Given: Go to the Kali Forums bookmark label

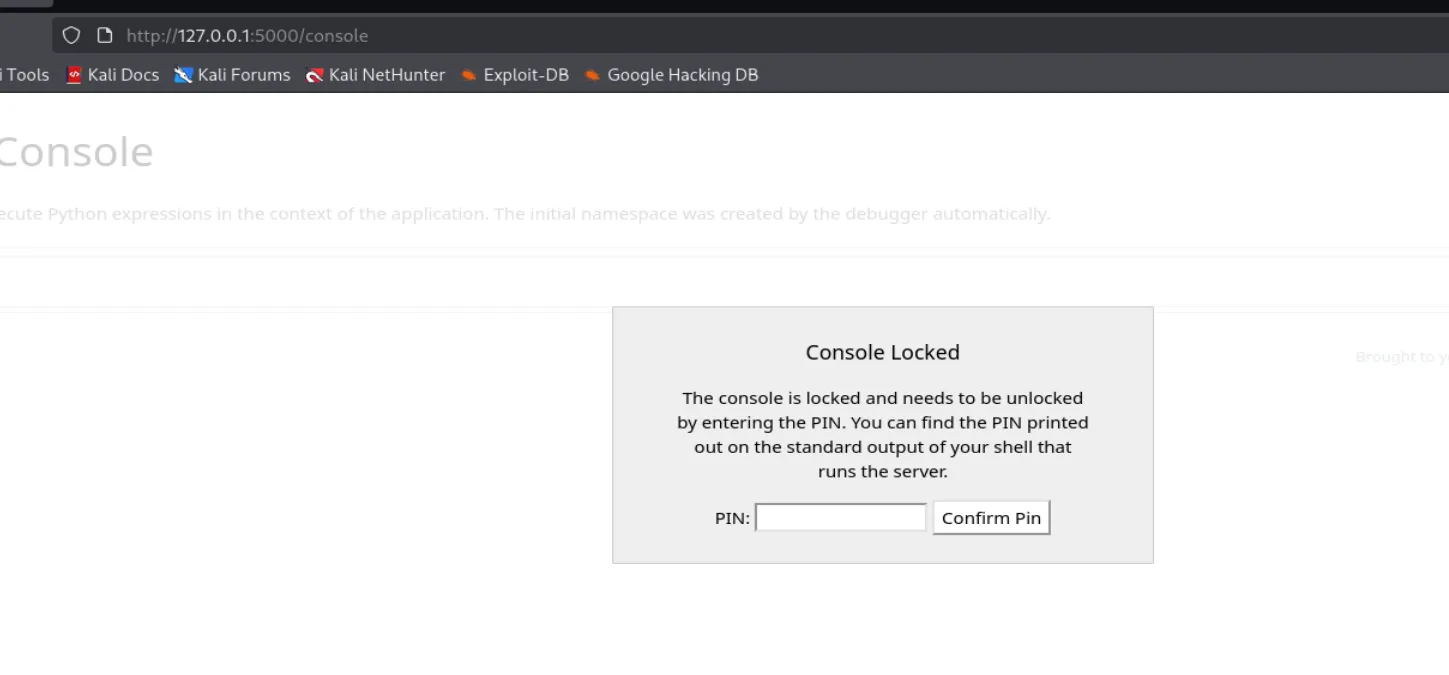Looking at the screenshot, I should (244, 75).
